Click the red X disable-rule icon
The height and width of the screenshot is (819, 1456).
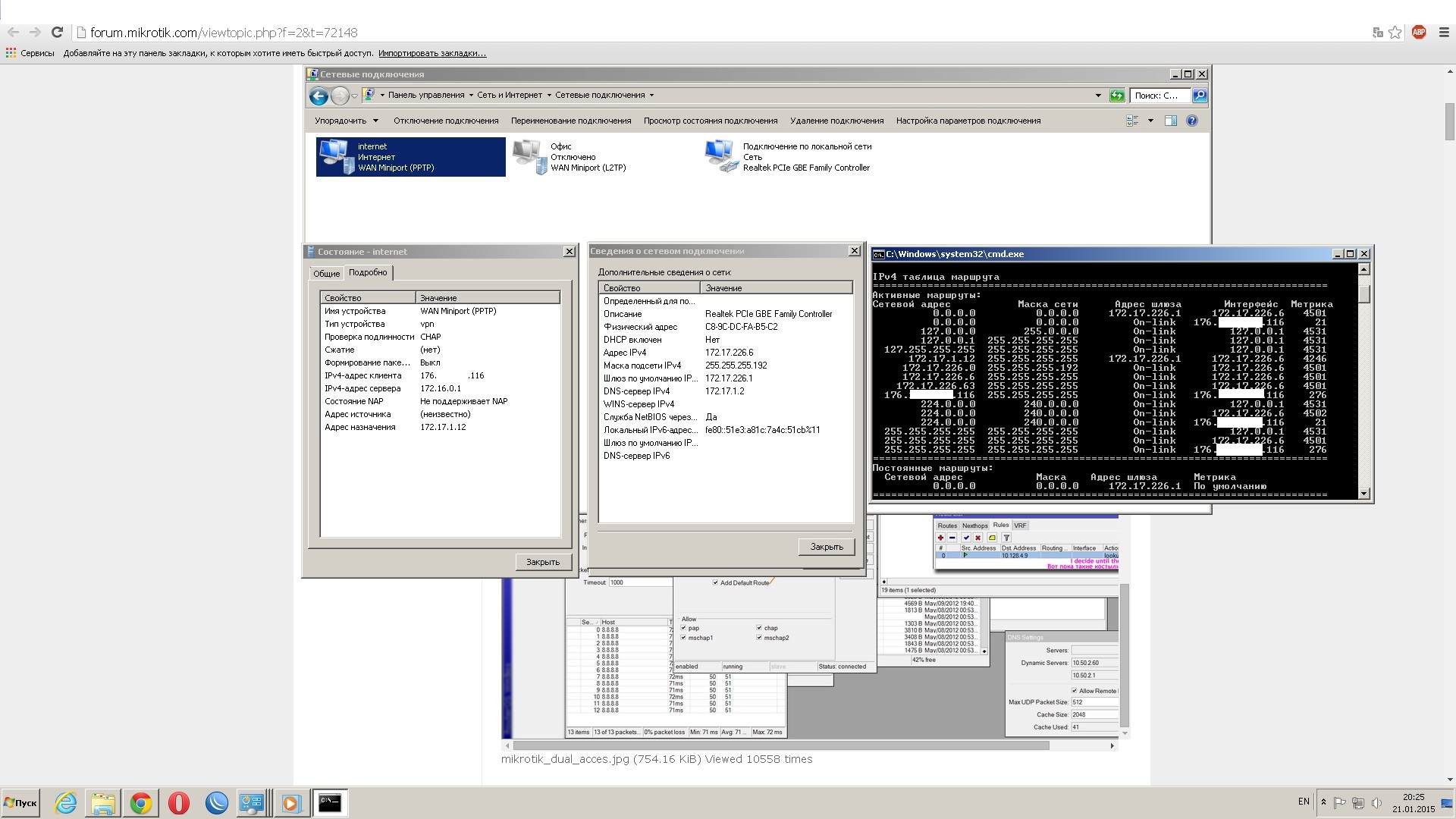coord(977,538)
